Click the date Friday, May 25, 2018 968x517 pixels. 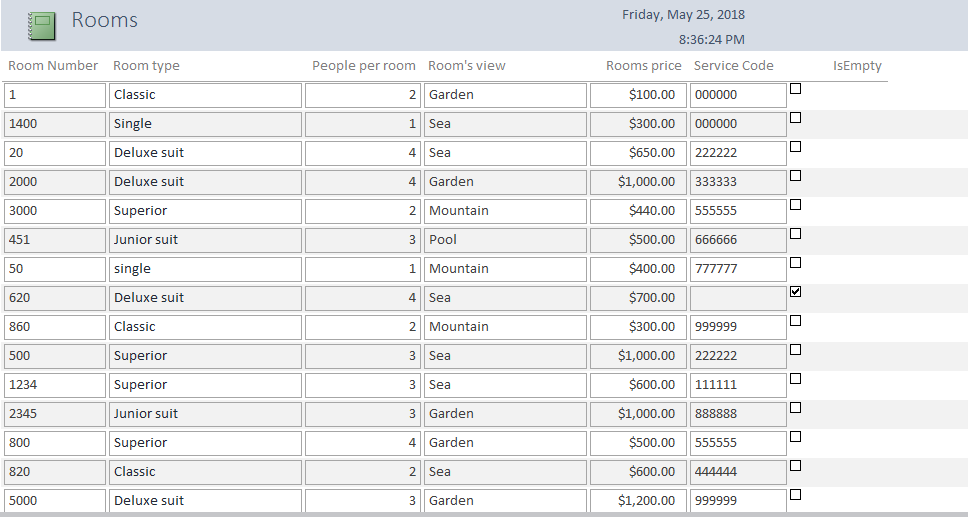click(x=683, y=15)
